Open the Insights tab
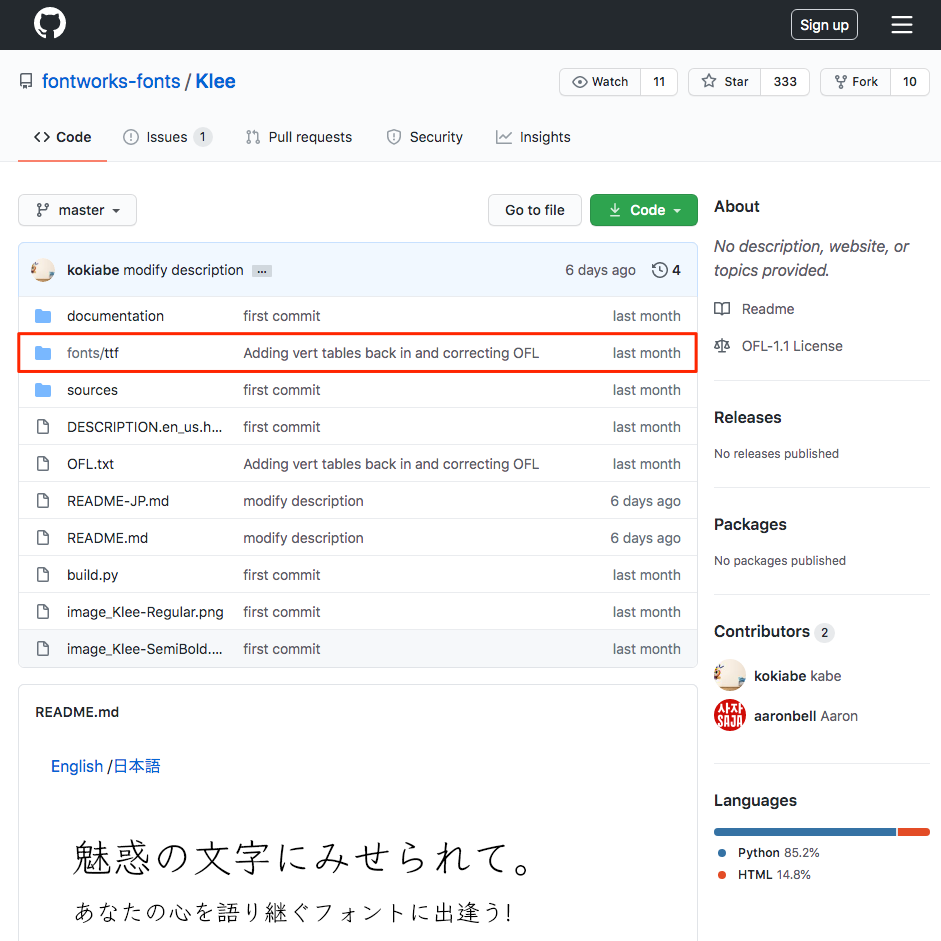This screenshot has height=941, width=941. tap(533, 137)
